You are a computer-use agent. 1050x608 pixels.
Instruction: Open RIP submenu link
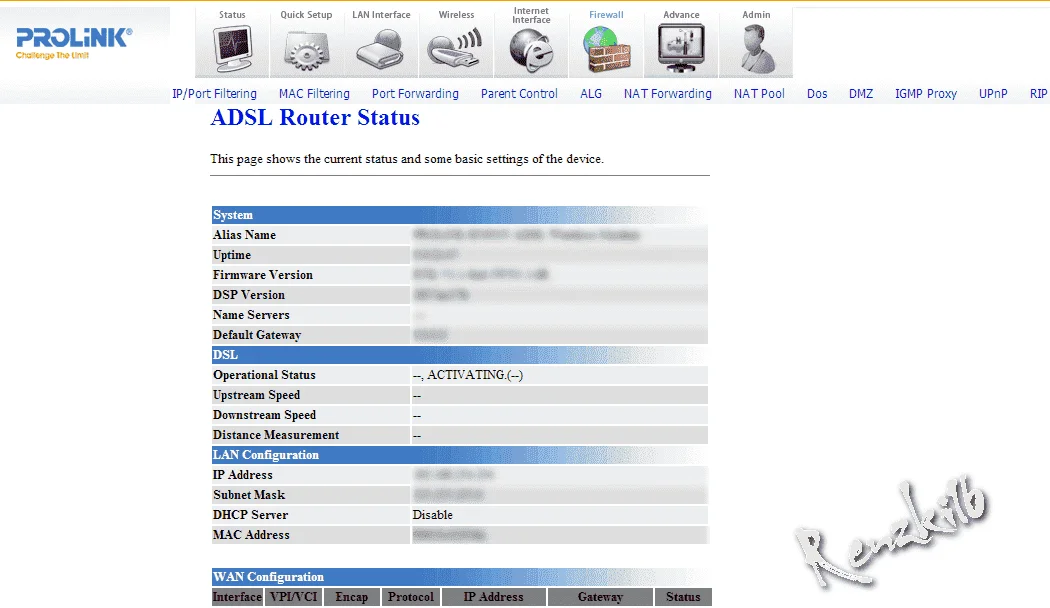tap(1038, 94)
